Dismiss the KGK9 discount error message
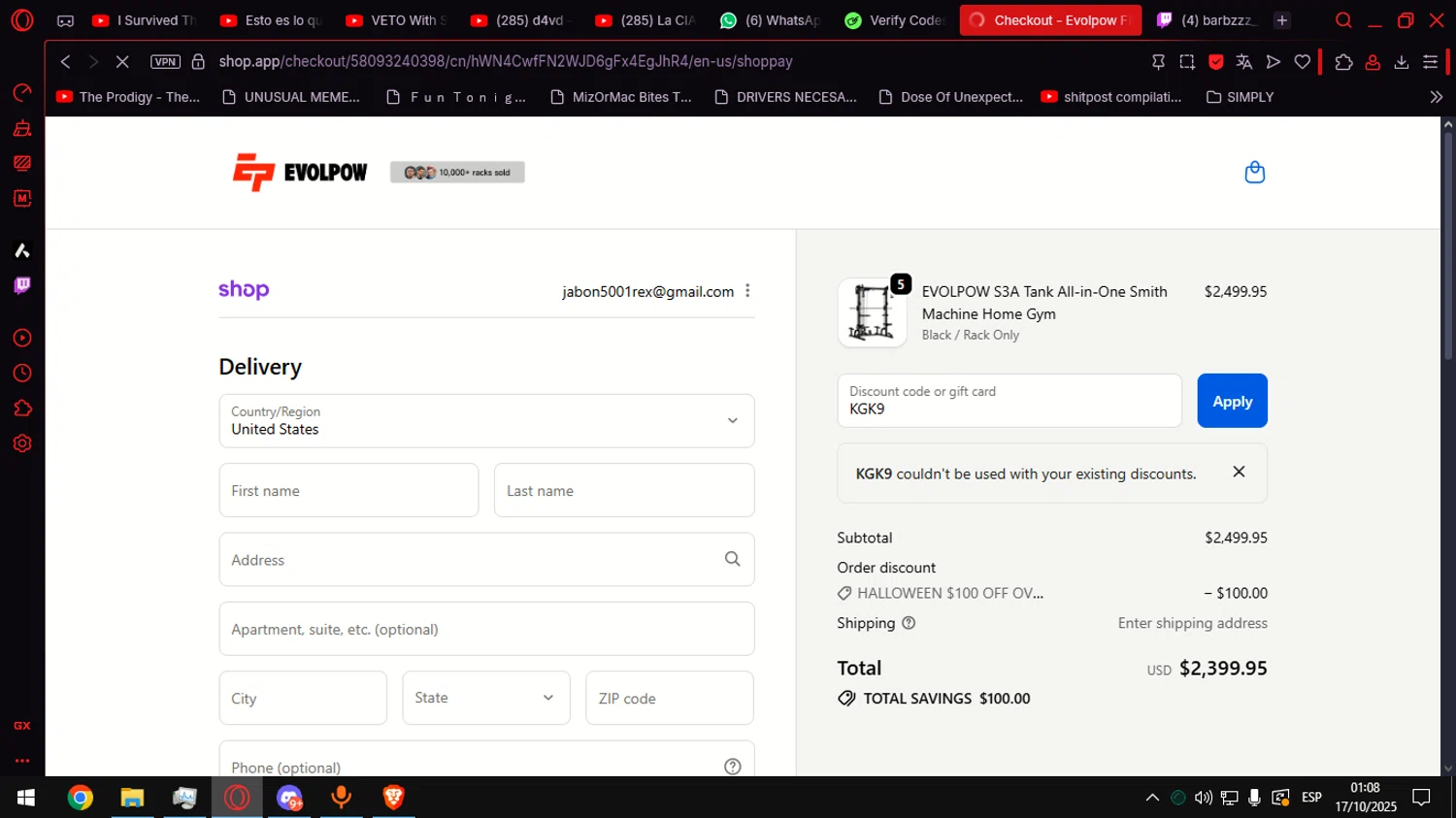The image size is (1456, 818). coord(1239,472)
